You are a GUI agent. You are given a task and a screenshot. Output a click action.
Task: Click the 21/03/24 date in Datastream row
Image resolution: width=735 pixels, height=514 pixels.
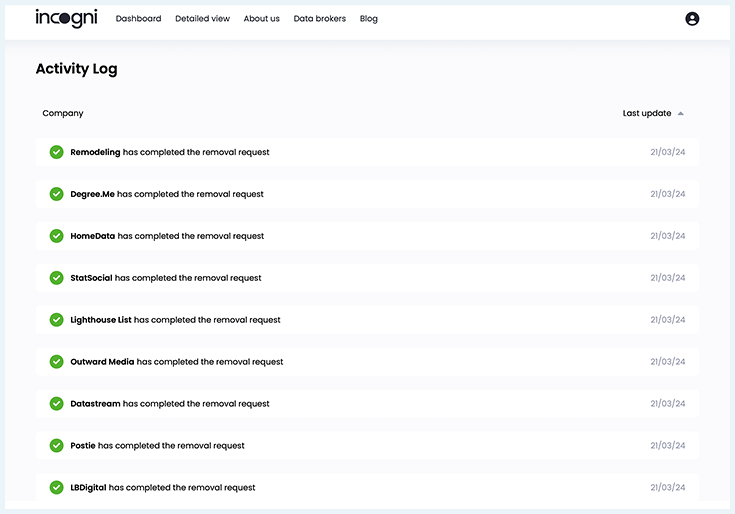[x=668, y=404]
